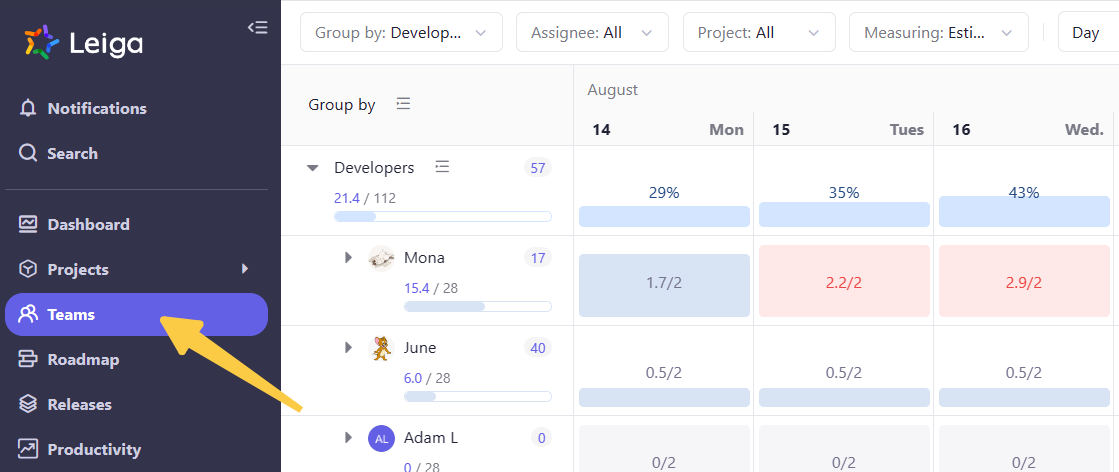1119x472 pixels.
Task: Open the Measuring dropdown
Action: 938,33
